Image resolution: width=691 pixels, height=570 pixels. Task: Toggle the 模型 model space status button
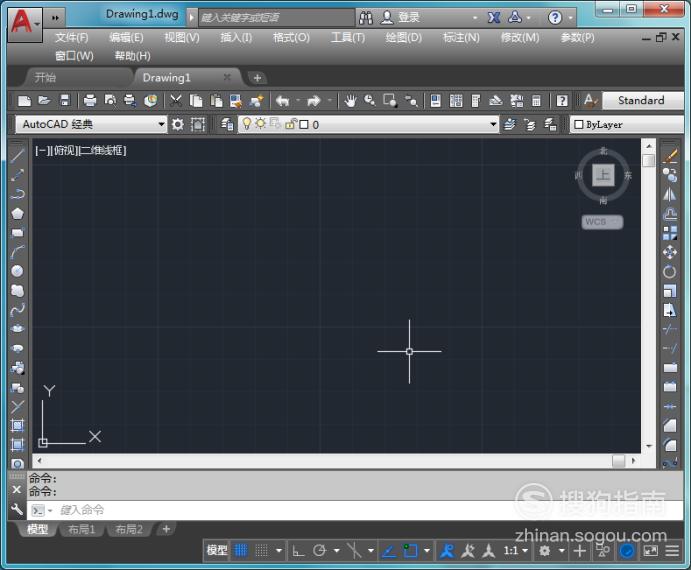pos(217,550)
